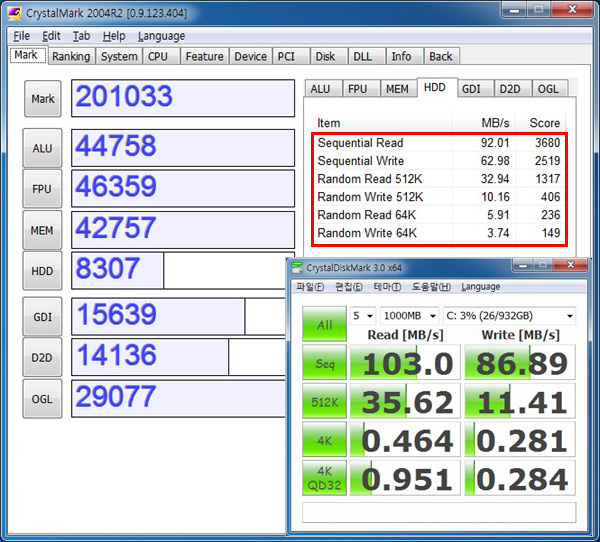Image resolution: width=600 pixels, height=542 pixels.
Task: Start the Seq test in CrystalDiskMark
Action: (x=324, y=362)
